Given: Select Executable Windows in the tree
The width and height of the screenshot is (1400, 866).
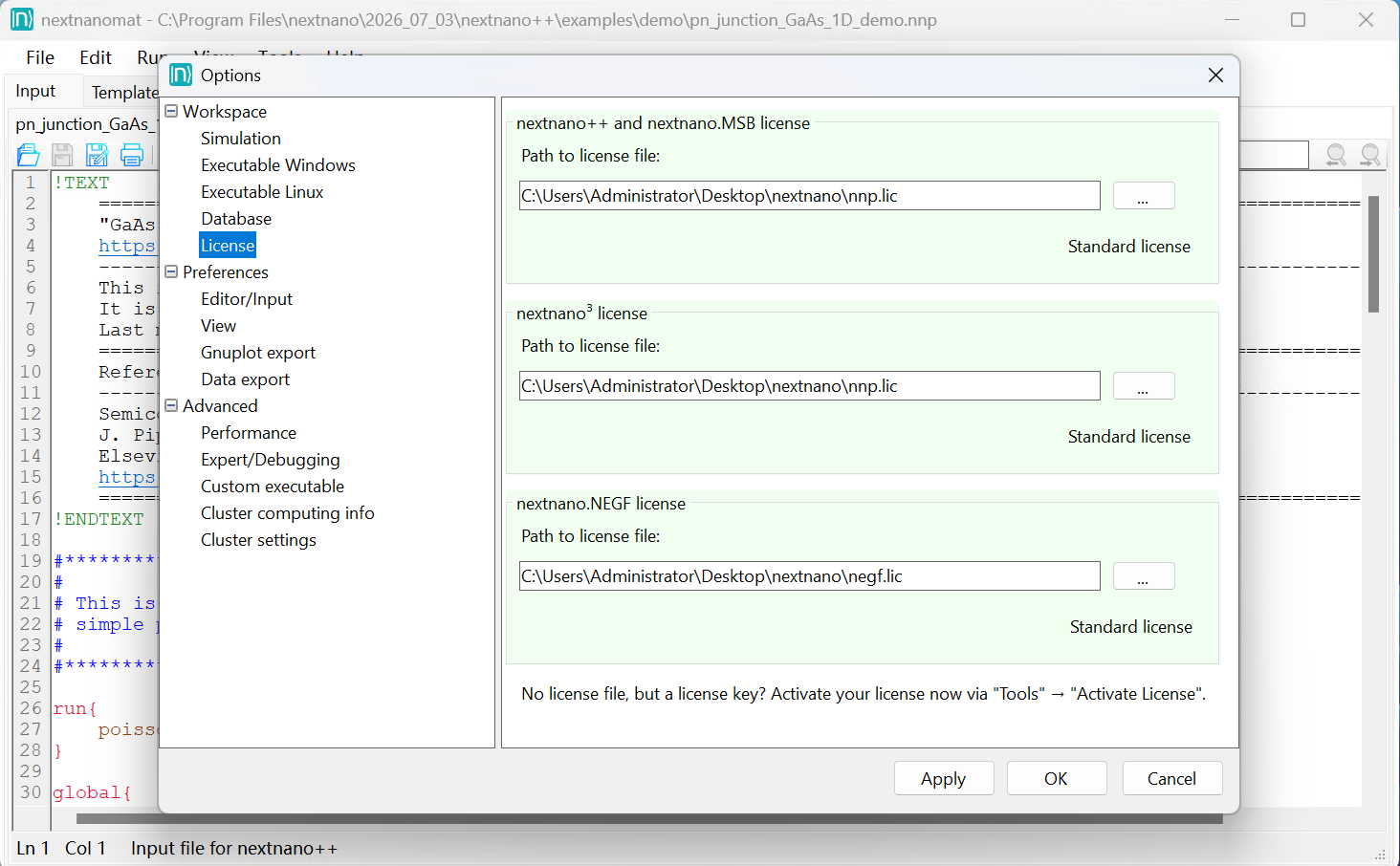Looking at the screenshot, I should 278,165.
